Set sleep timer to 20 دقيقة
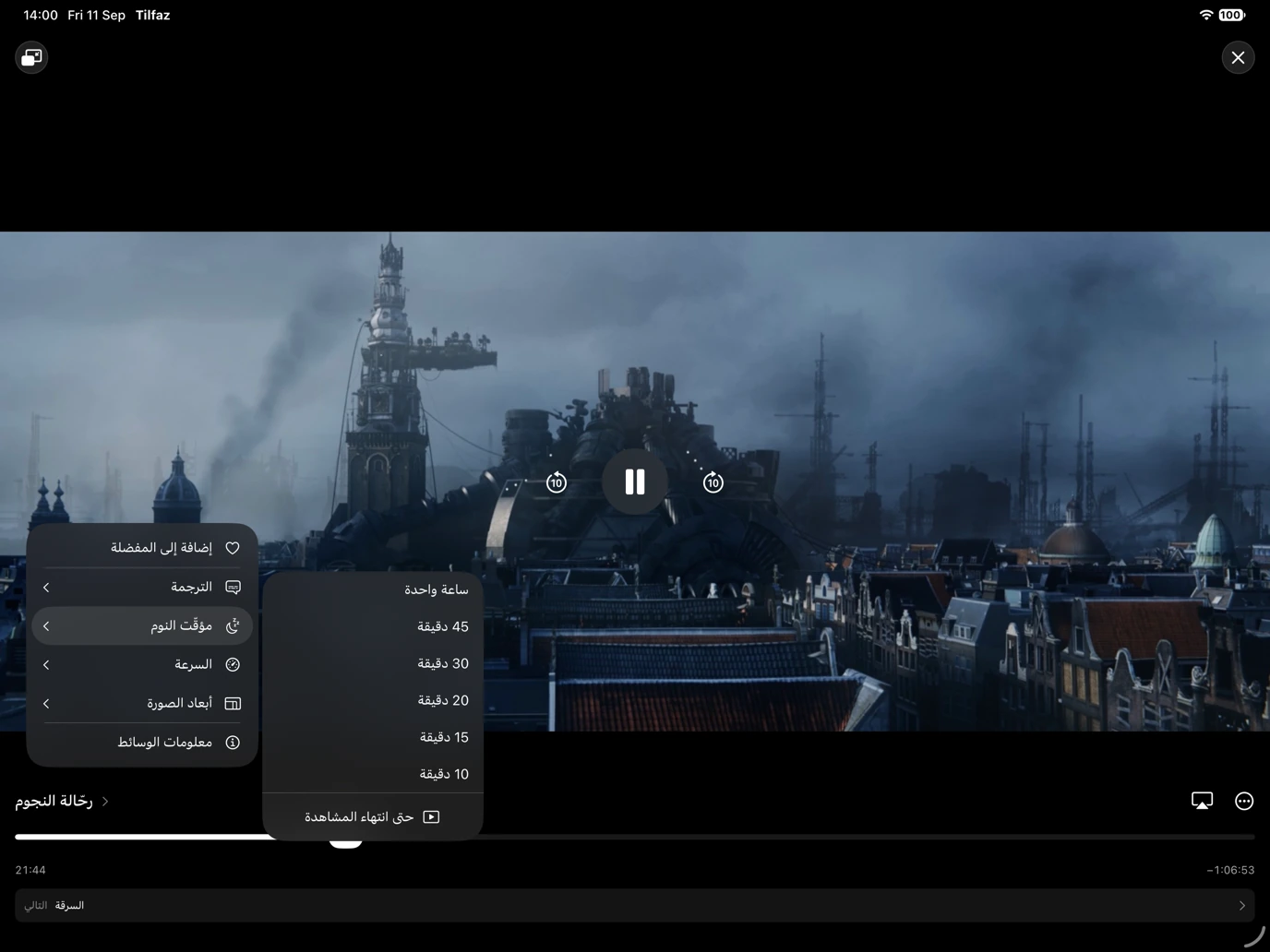 coord(373,700)
